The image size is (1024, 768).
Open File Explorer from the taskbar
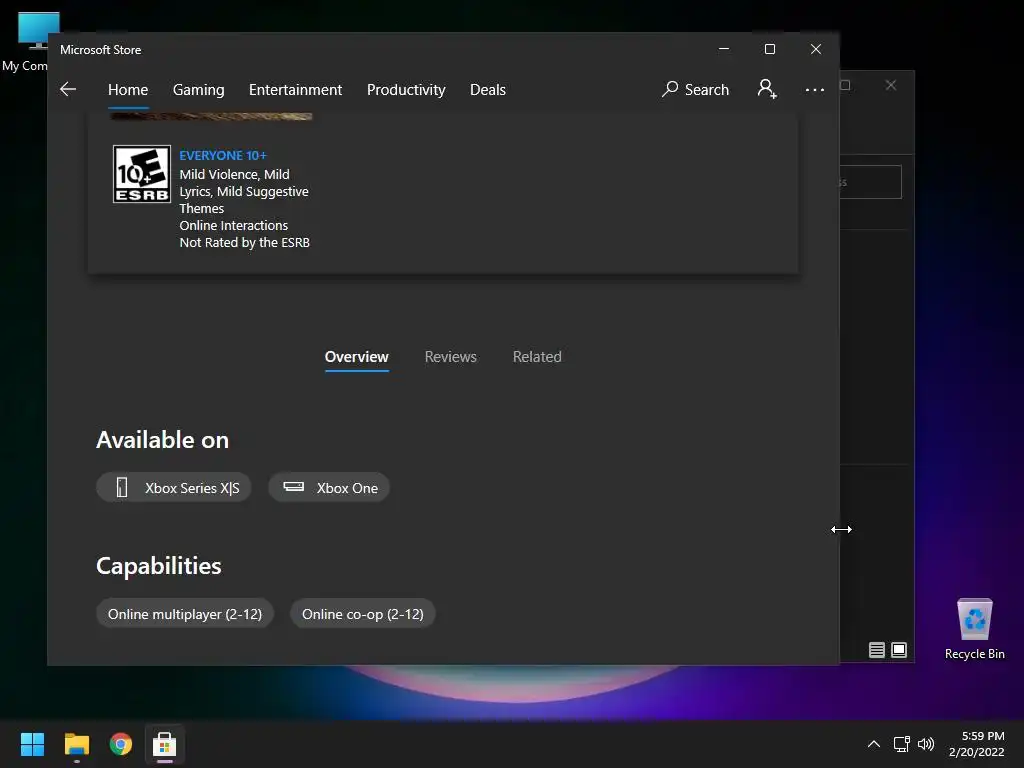76,744
